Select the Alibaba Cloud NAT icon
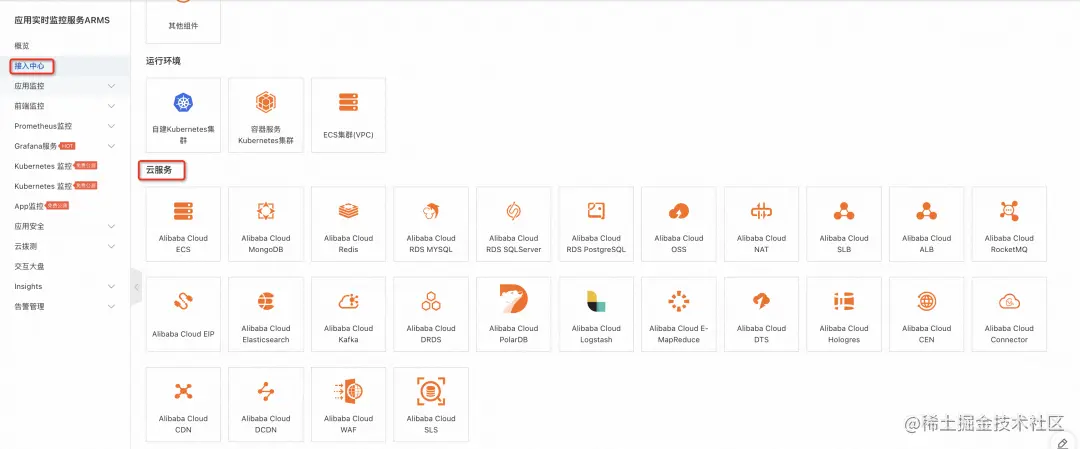 point(762,211)
